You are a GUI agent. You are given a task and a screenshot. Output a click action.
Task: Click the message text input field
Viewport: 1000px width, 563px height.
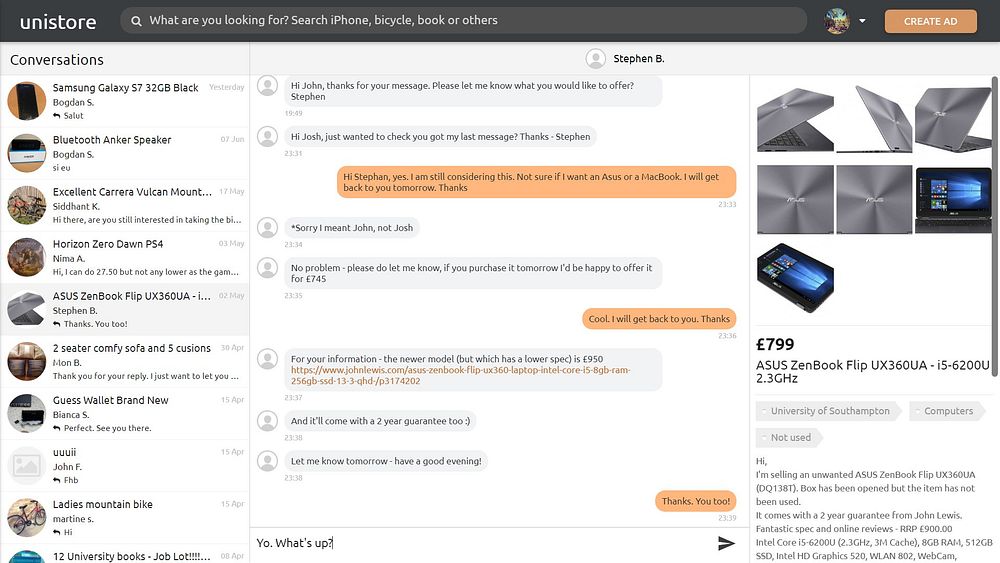[x=480, y=543]
